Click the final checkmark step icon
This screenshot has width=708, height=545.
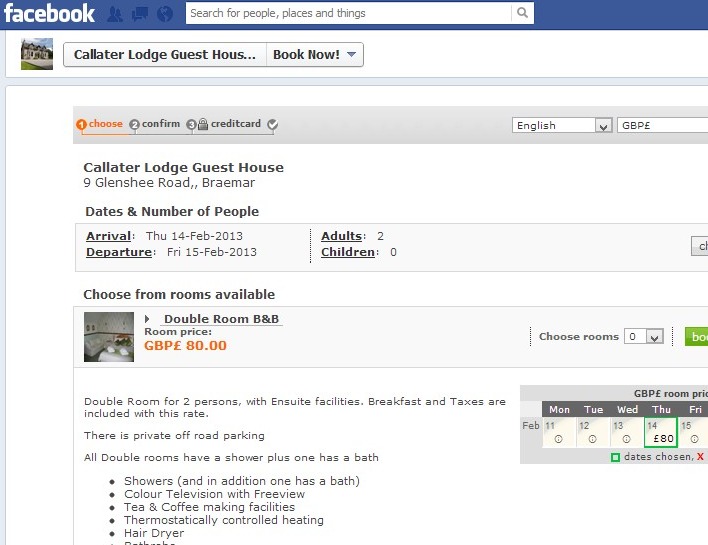(x=272, y=124)
